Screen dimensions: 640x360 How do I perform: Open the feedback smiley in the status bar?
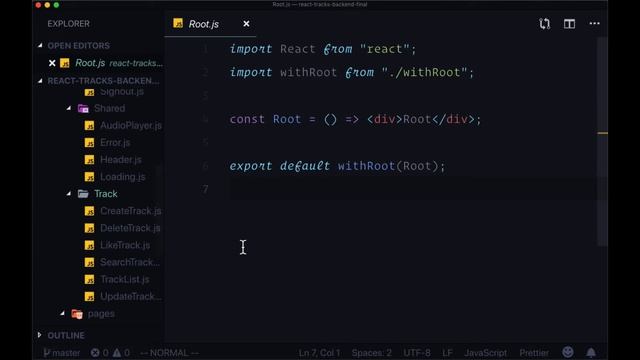(568, 352)
